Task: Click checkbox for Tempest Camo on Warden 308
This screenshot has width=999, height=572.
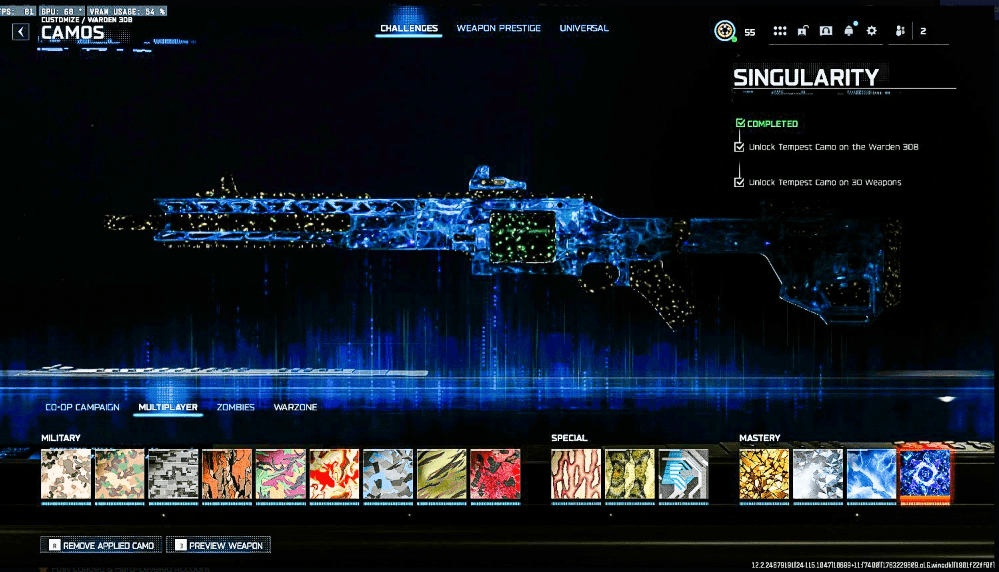Action: click(739, 147)
